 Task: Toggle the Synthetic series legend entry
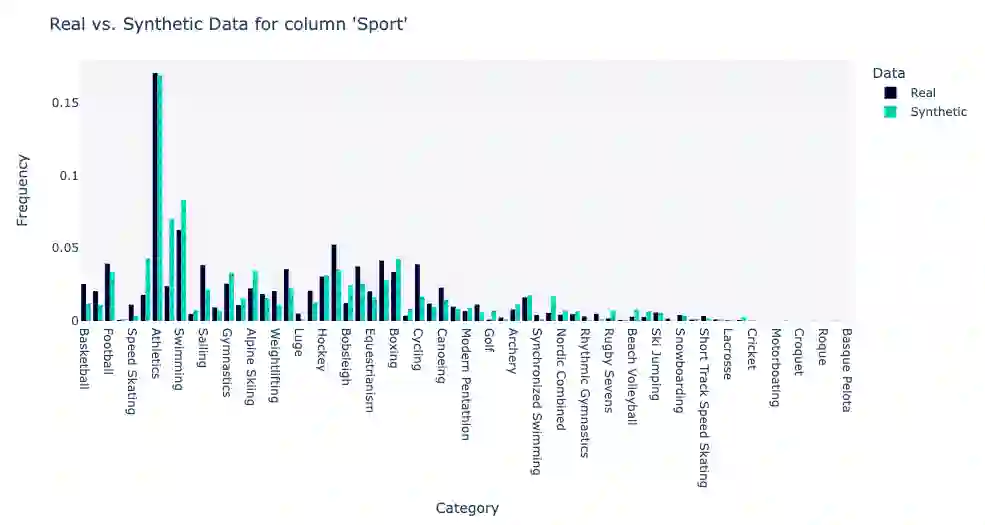[937, 112]
